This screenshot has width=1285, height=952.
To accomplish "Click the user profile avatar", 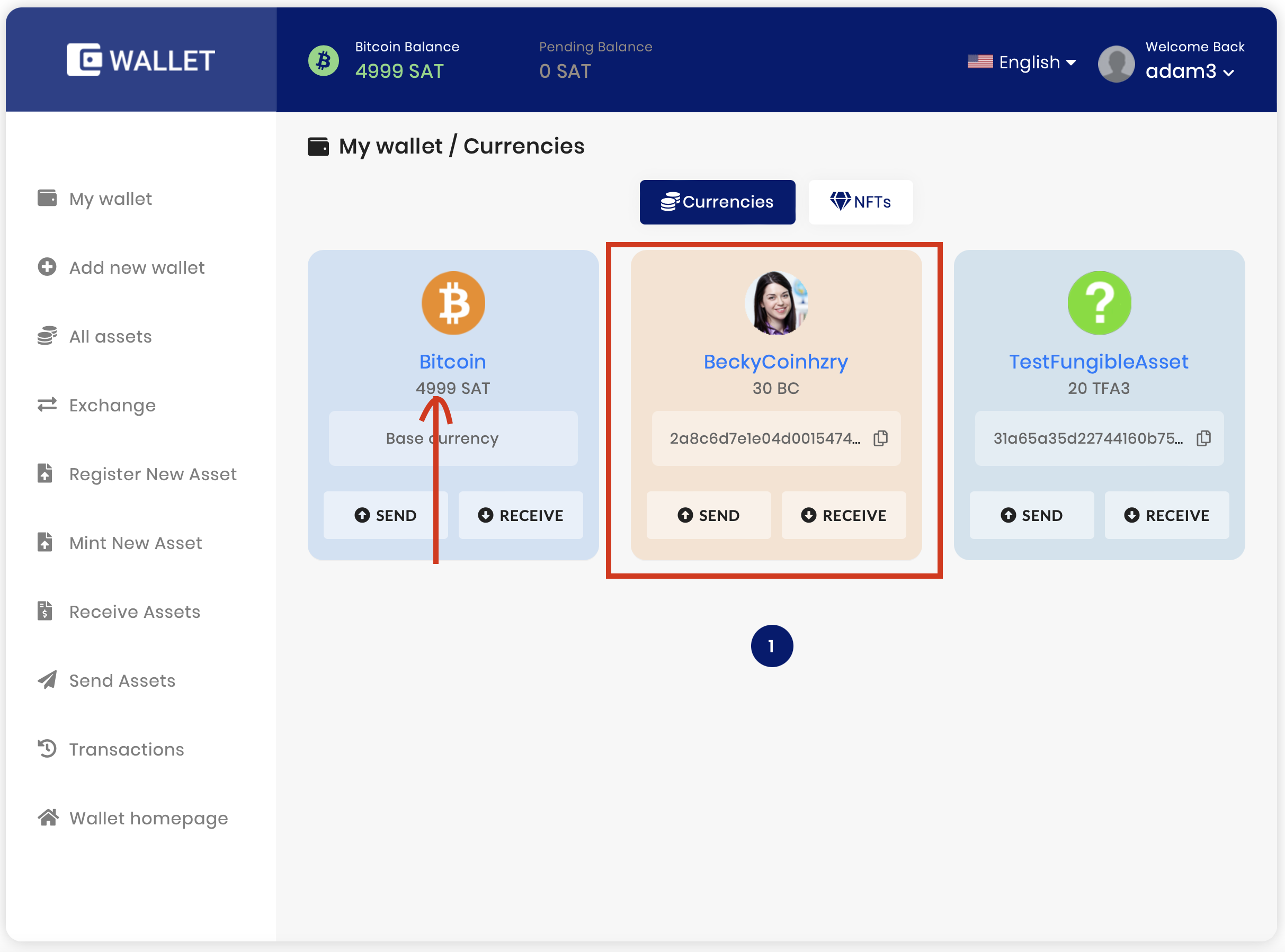I will pyautogui.click(x=1116, y=64).
